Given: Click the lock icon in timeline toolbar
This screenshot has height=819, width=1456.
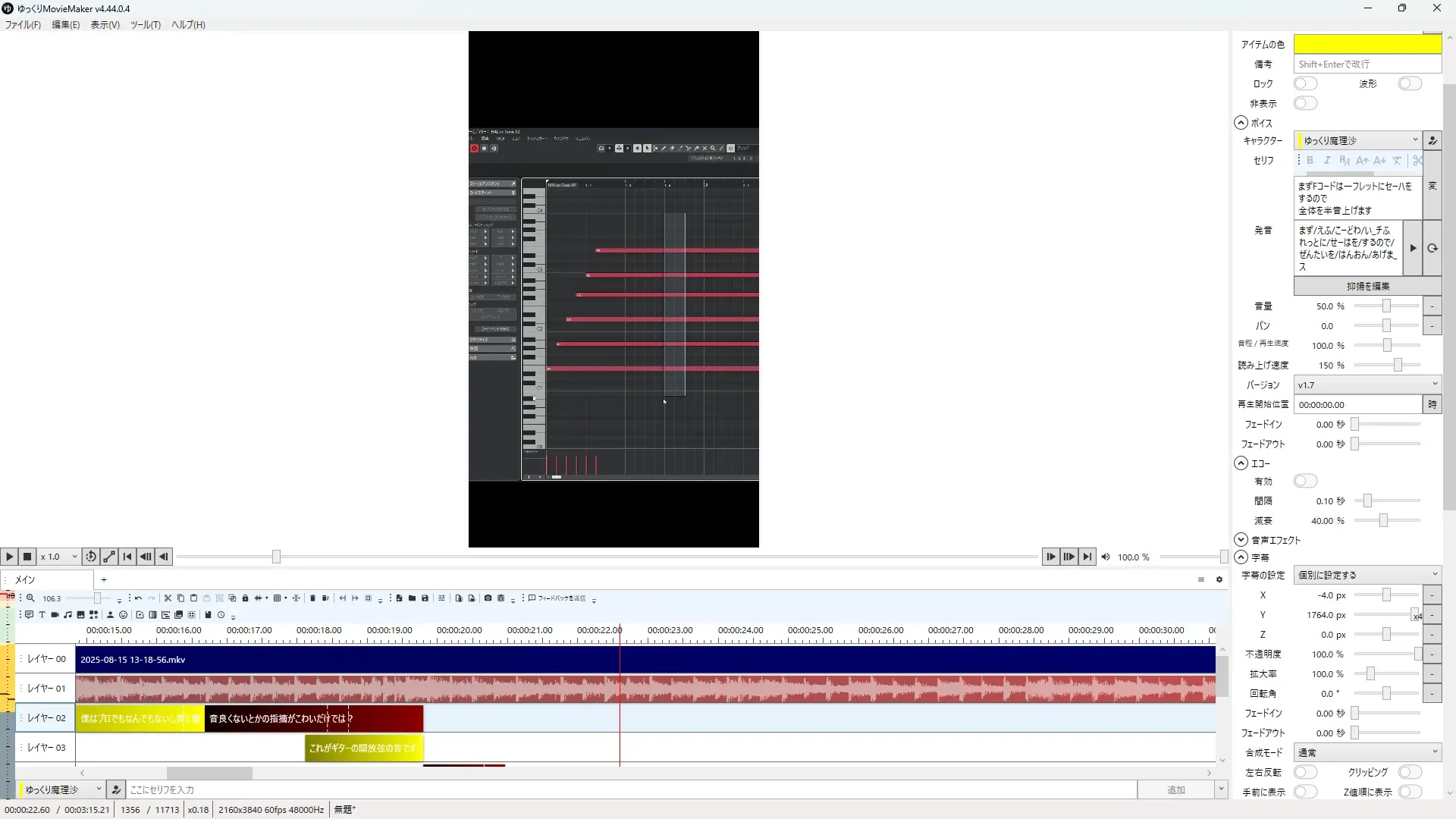Looking at the screenshot, I should tap(245, 598).
